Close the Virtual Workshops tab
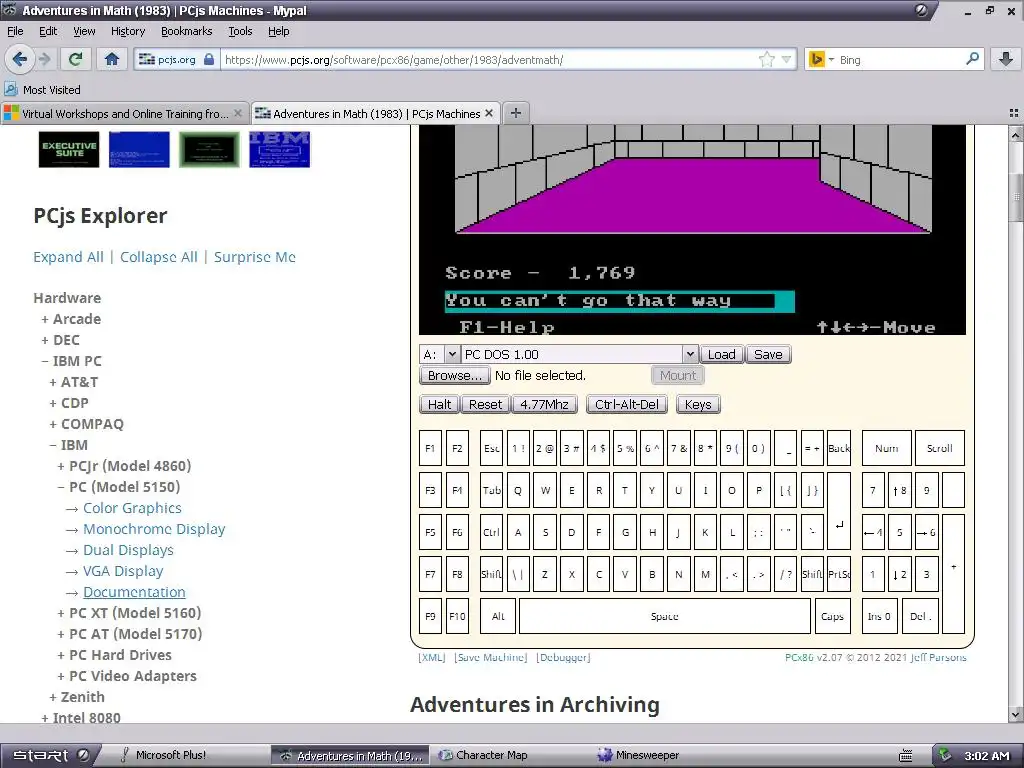The image size is (1024, 768). point(238,113)
